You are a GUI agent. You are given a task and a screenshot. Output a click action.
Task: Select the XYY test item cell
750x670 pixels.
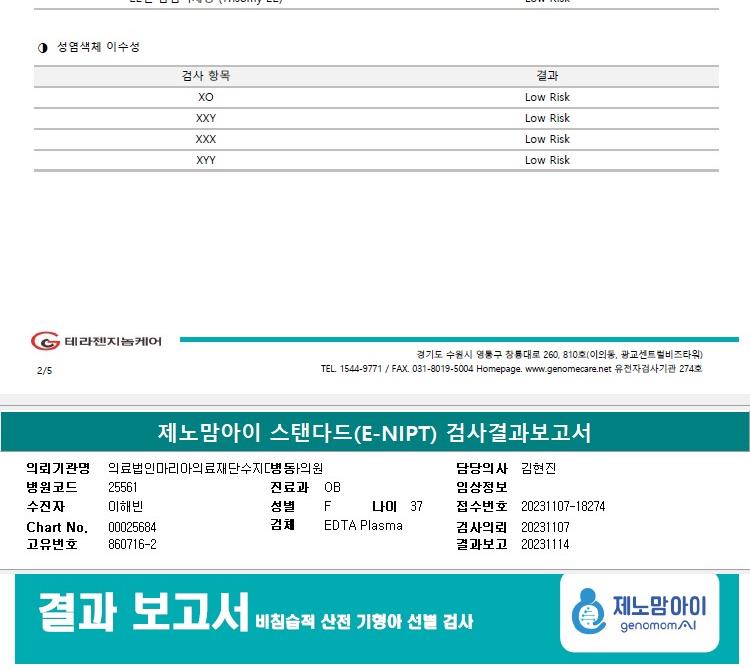206,160
